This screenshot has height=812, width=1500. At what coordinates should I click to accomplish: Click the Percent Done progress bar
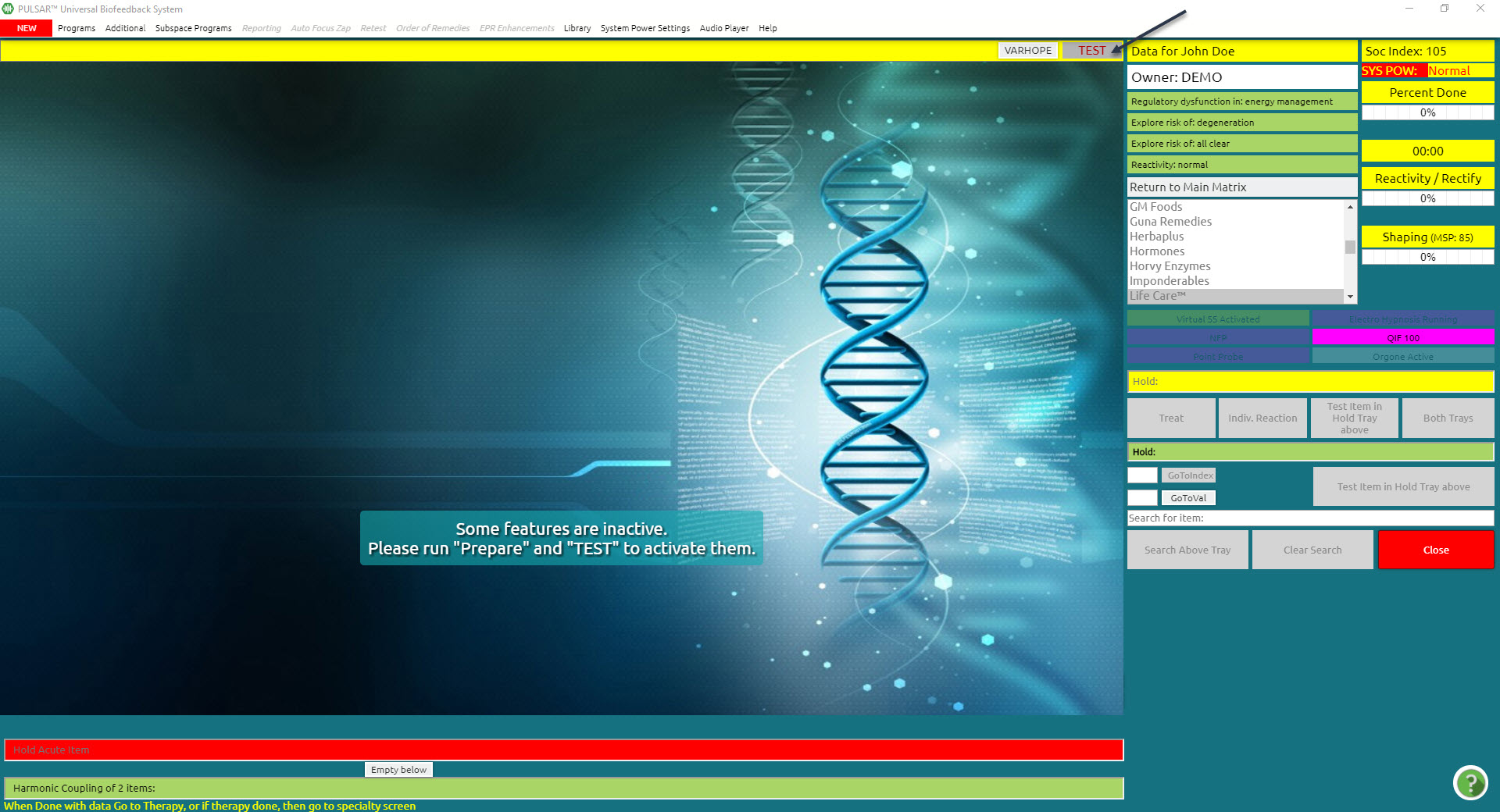pyautogui.click(x=1427, y=112)
